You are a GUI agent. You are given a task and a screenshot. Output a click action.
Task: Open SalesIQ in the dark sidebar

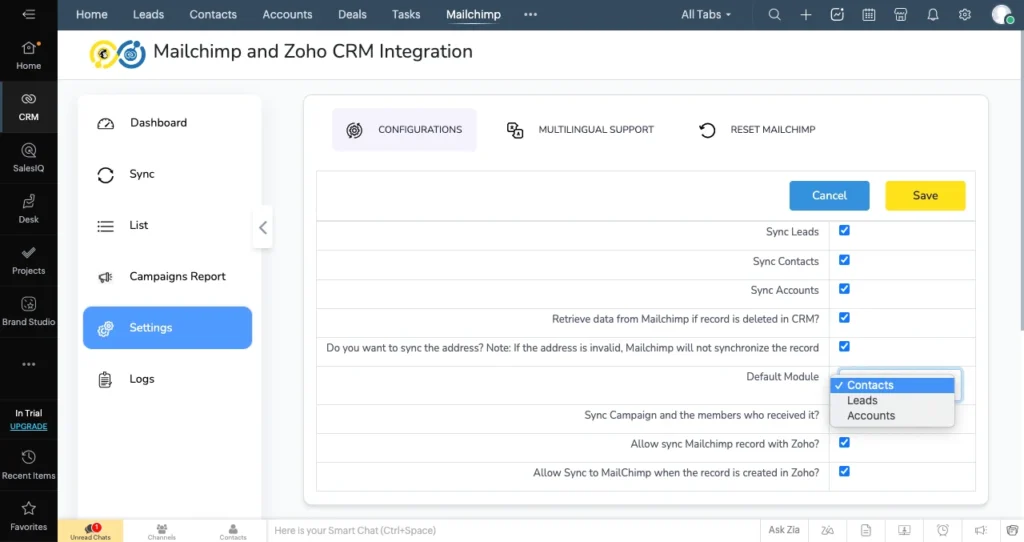[x=28, y=158]
